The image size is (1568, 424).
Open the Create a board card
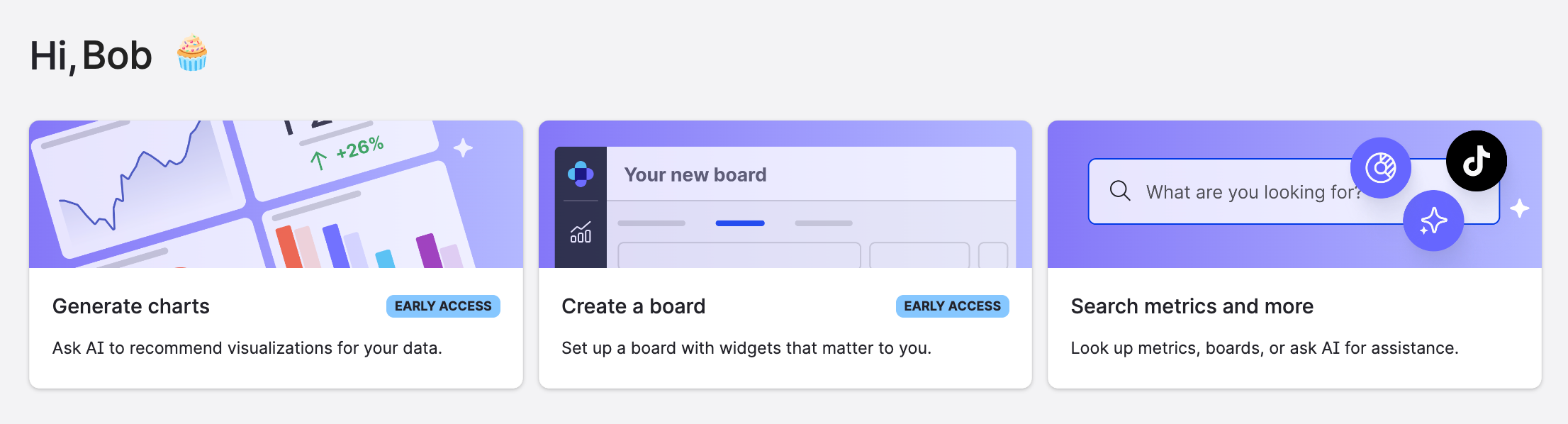coord(785,326)
